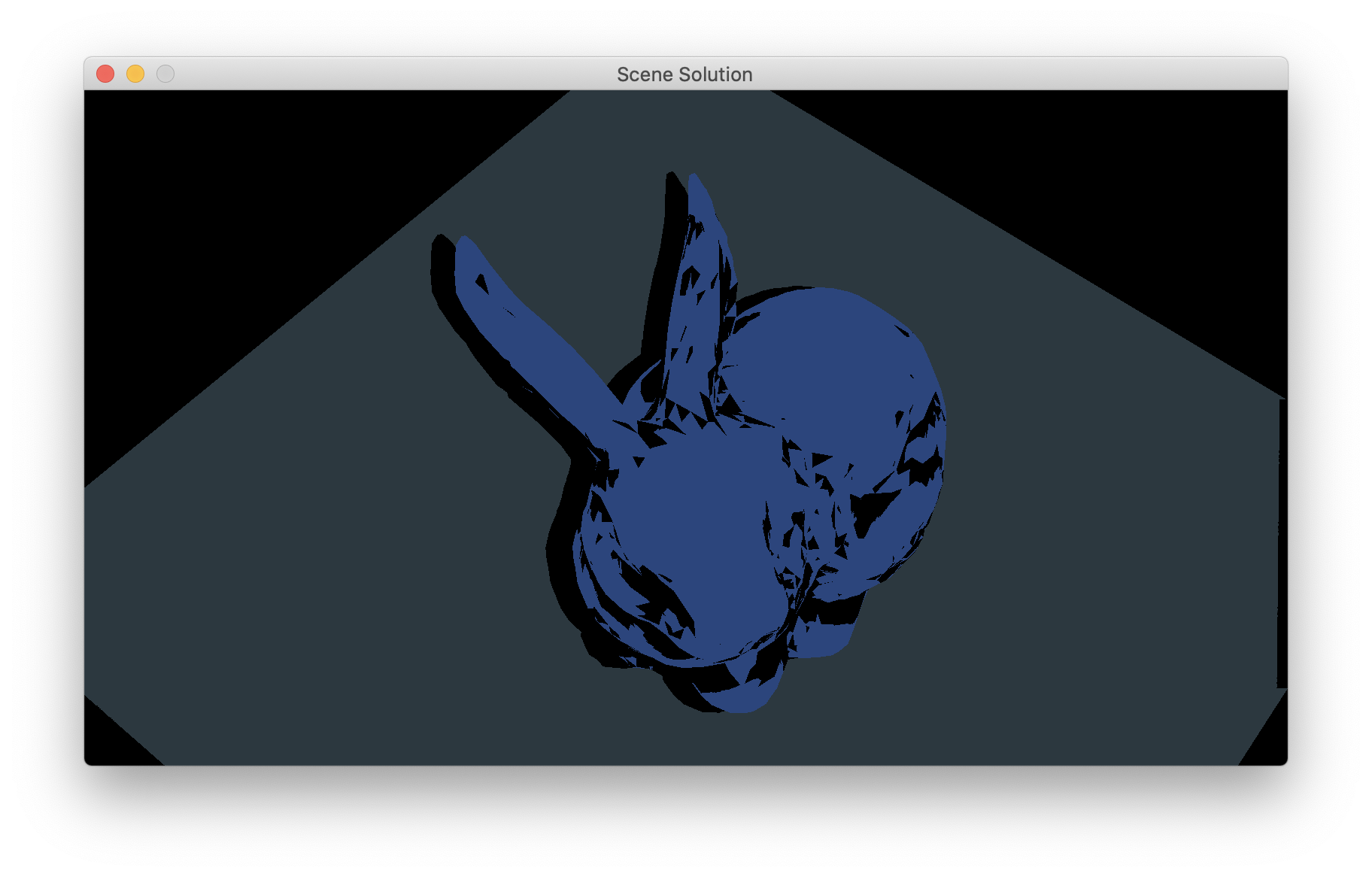The width and height of the screenshot is (1372, 877).
Task: Click empty title bar right of title
Action: (1015, 74)
